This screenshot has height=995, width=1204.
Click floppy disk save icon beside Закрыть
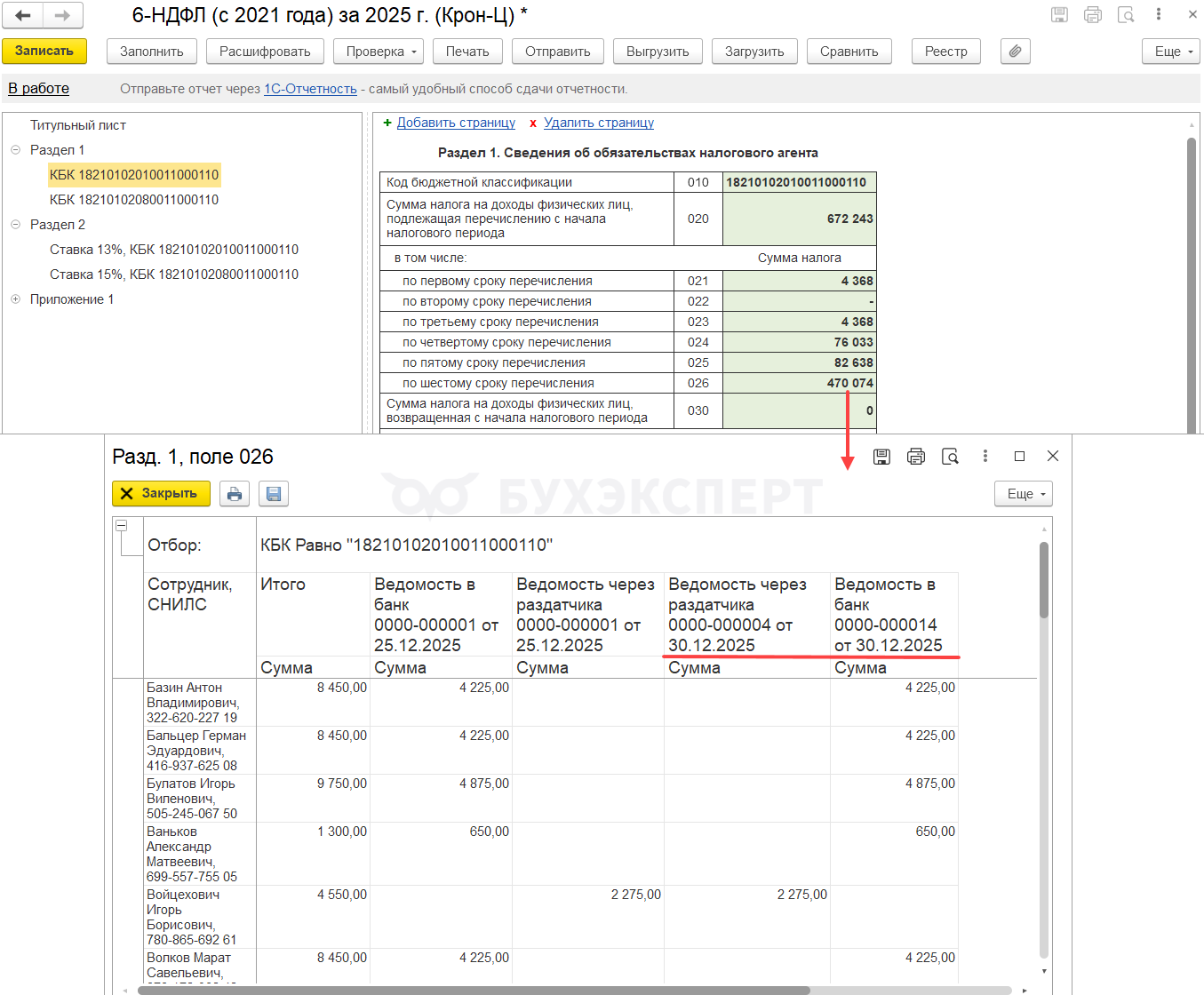(274, 494)
